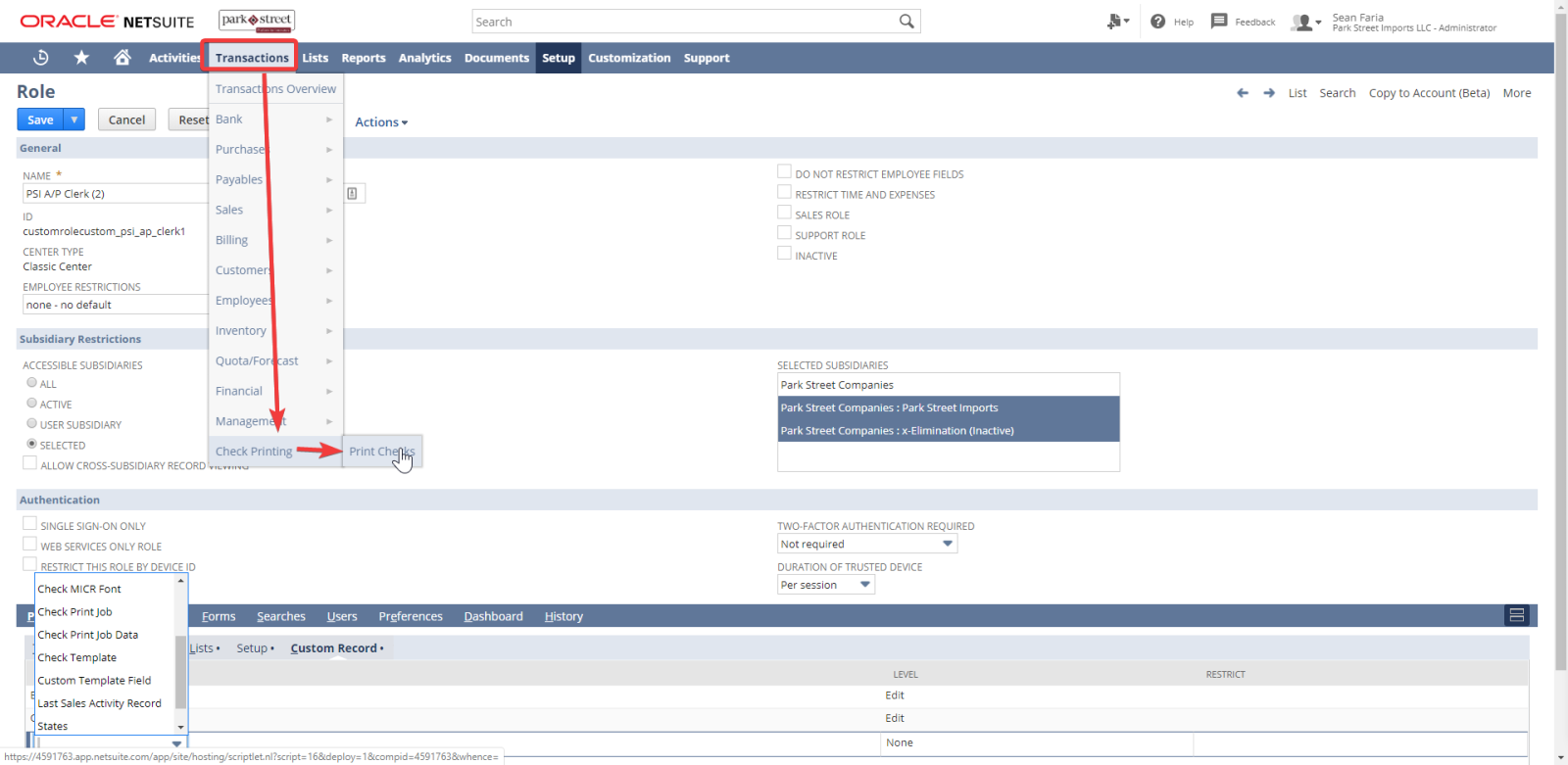Image resolution: width=1568 pixels, height=765 pixels.
Task: Open the Recent Records clock icon
Action: tap(40, 58)
